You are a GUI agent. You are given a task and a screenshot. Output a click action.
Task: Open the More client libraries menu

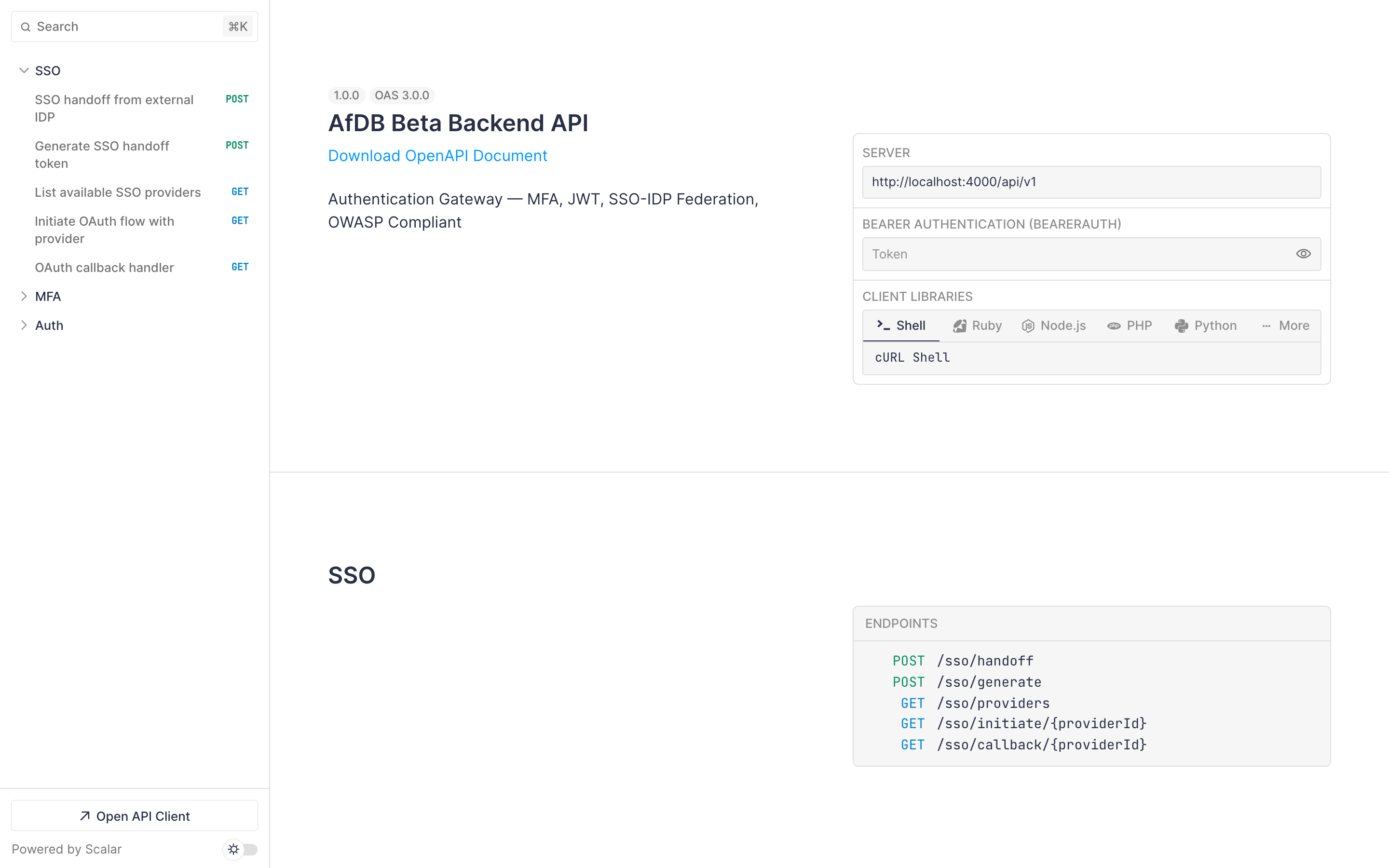(x=1286, y=325)
